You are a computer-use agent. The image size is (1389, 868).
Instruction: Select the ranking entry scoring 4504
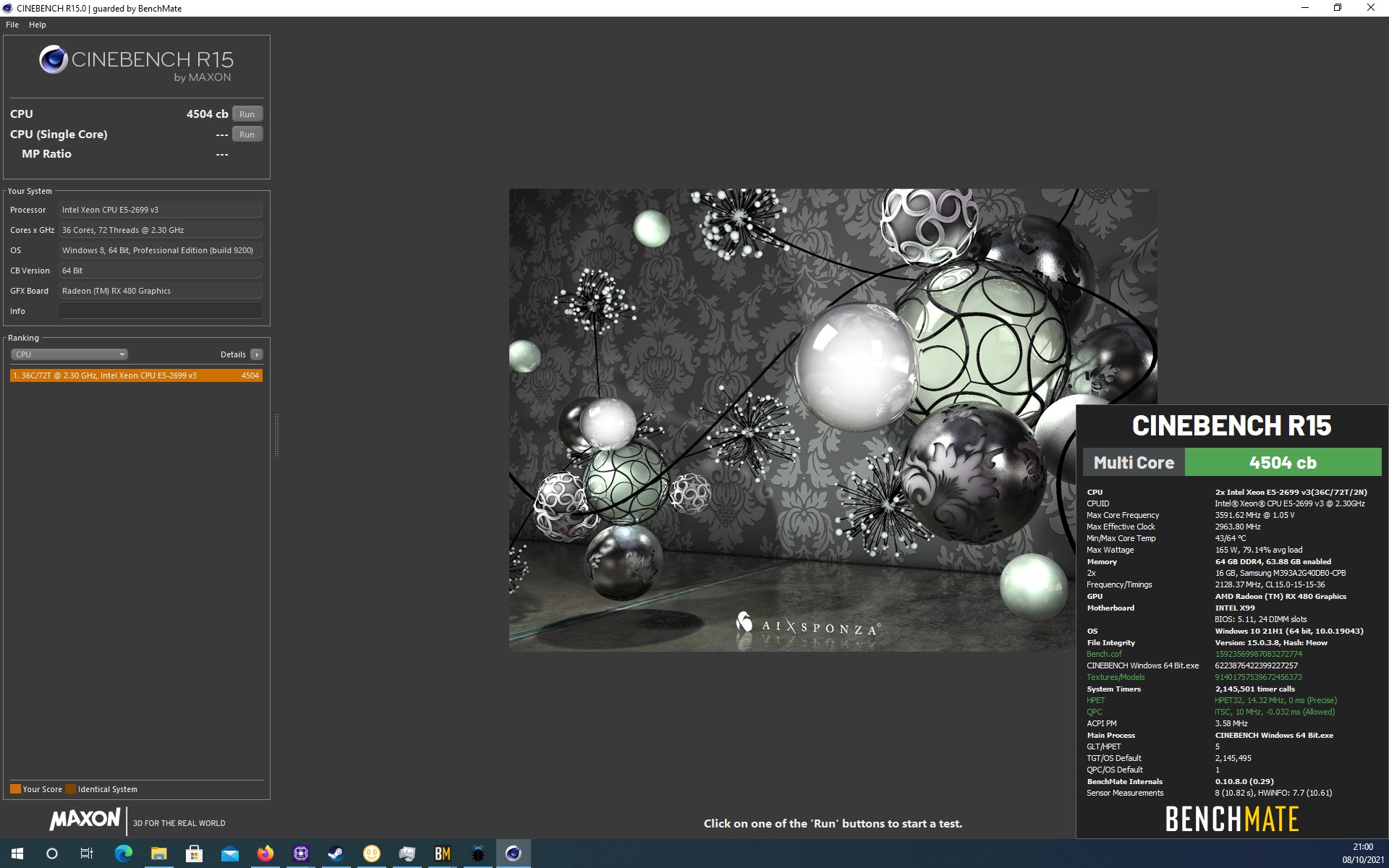coord(136,375)
